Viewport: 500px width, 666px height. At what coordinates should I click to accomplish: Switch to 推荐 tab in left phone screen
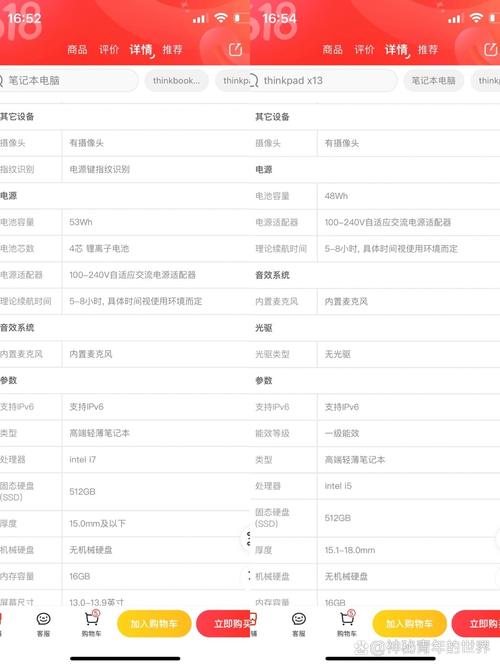point(172,50)
